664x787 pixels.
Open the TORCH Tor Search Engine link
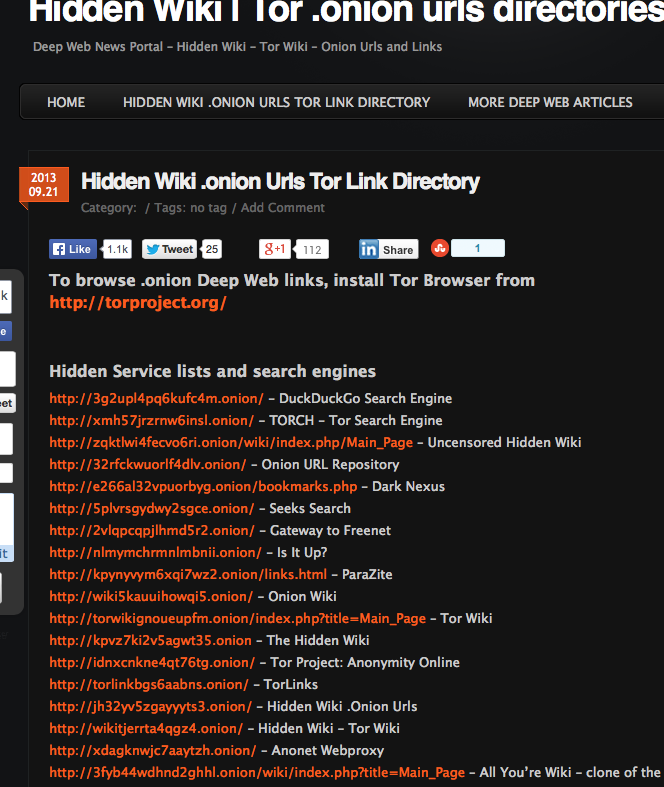coord(152,421)
